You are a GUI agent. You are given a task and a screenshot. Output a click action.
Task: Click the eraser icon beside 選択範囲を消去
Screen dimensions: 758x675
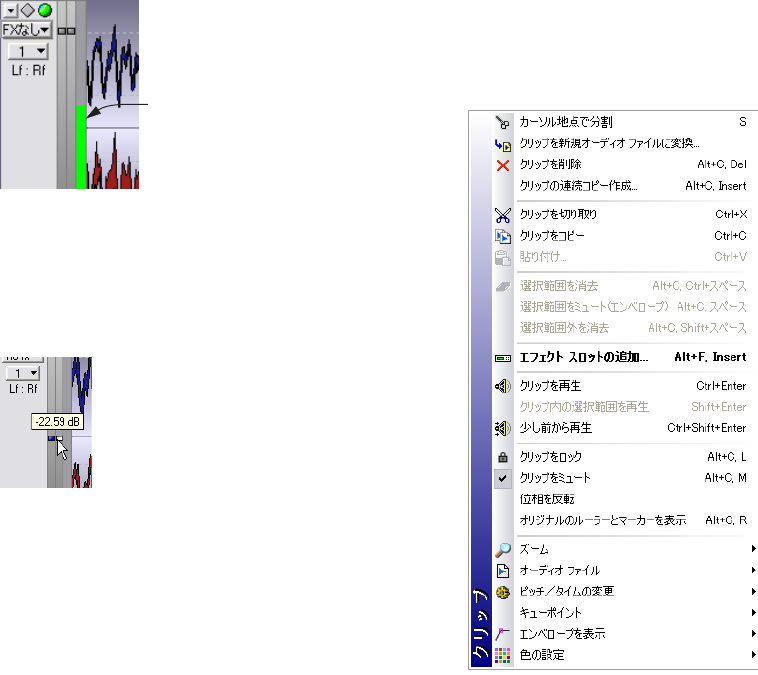tap(503, 286)
